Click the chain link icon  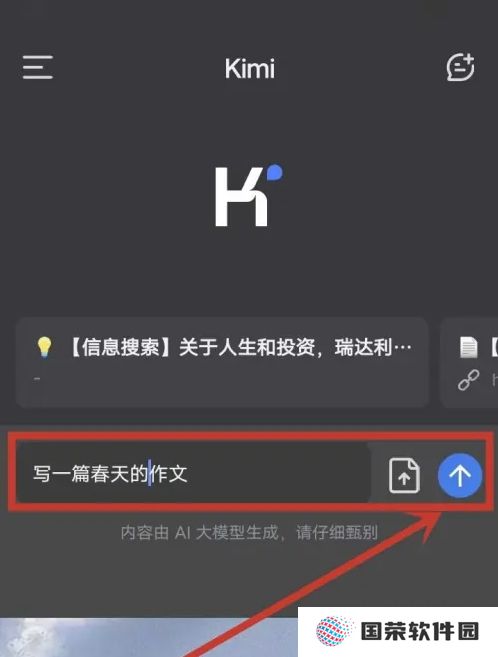point(468,380)
